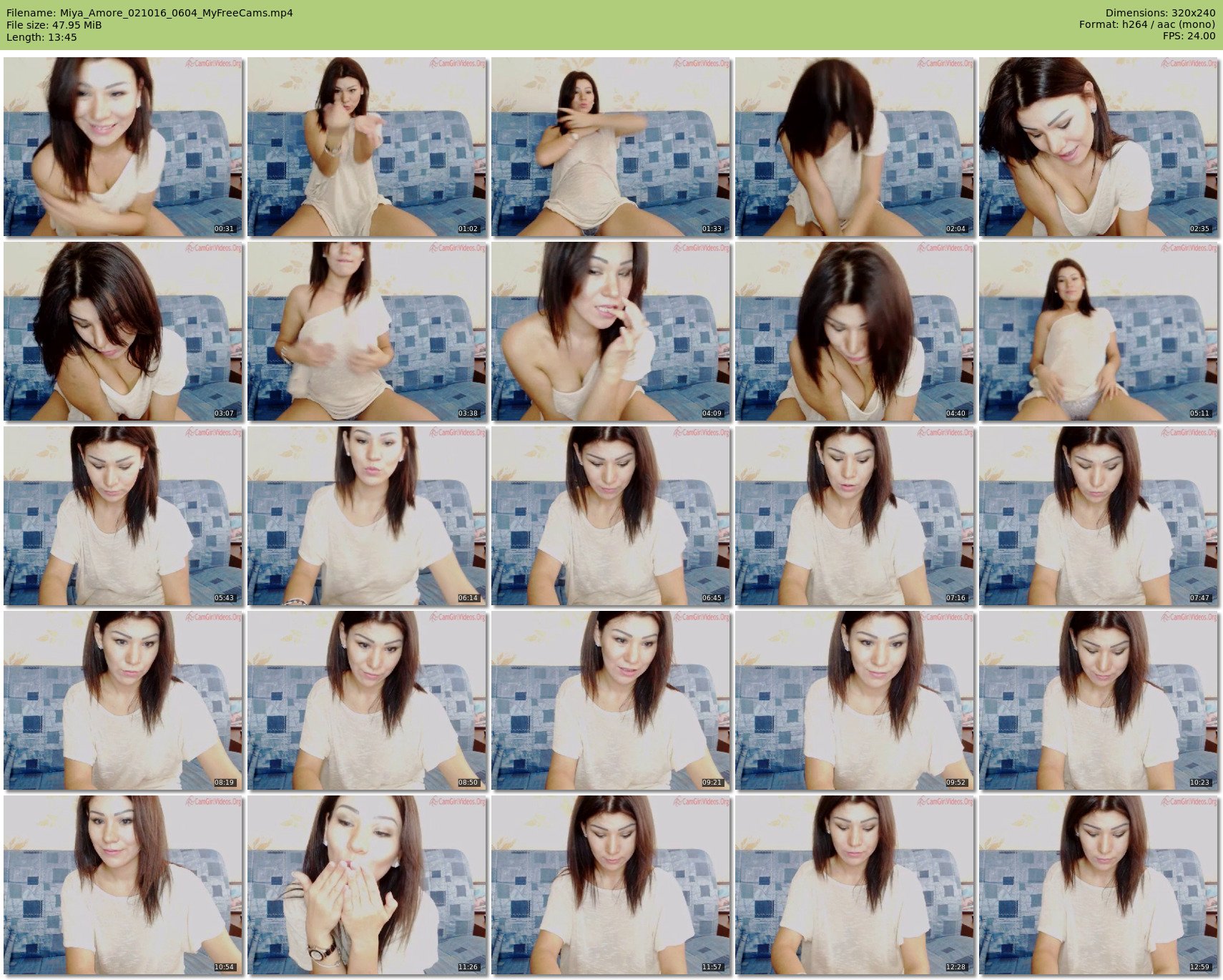Open the frame marked 06:14
The width and height of the screenshot is (1223, 980).
point(367,516)
